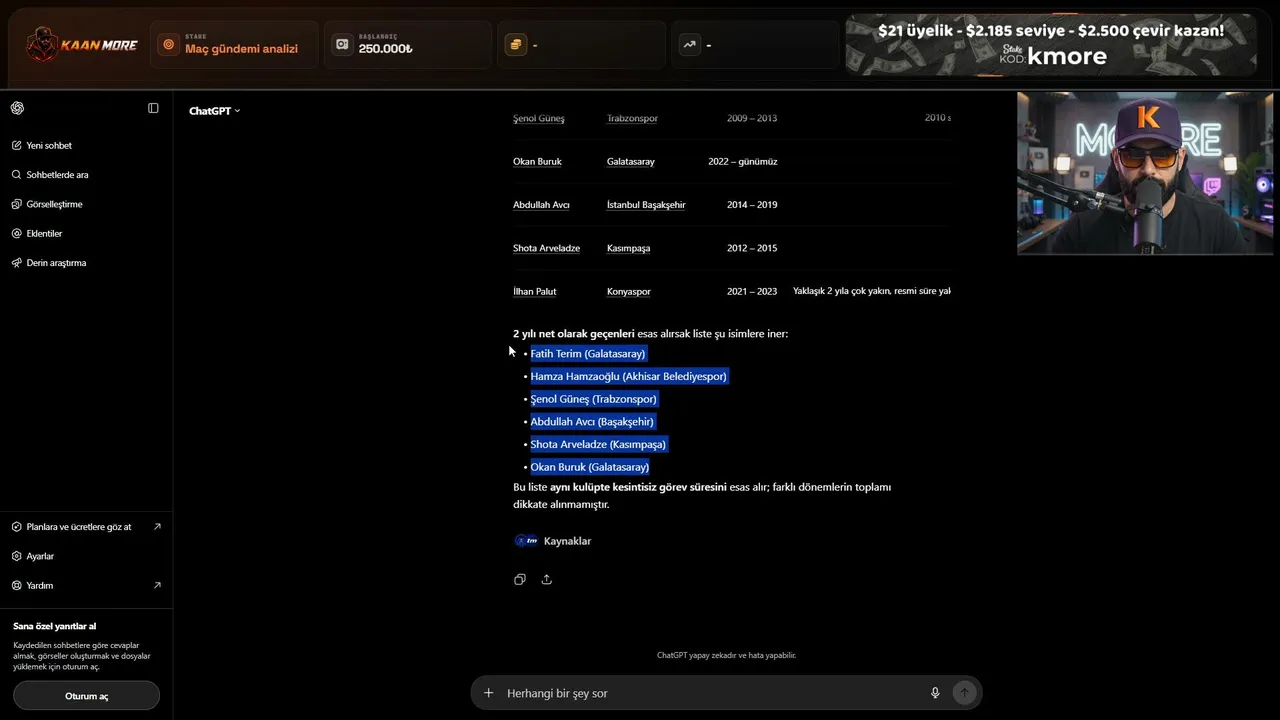The height and width of the screenshot is (720, 1280).
Task: Open the Okan Buruk table link
Action: coord(537,162)
